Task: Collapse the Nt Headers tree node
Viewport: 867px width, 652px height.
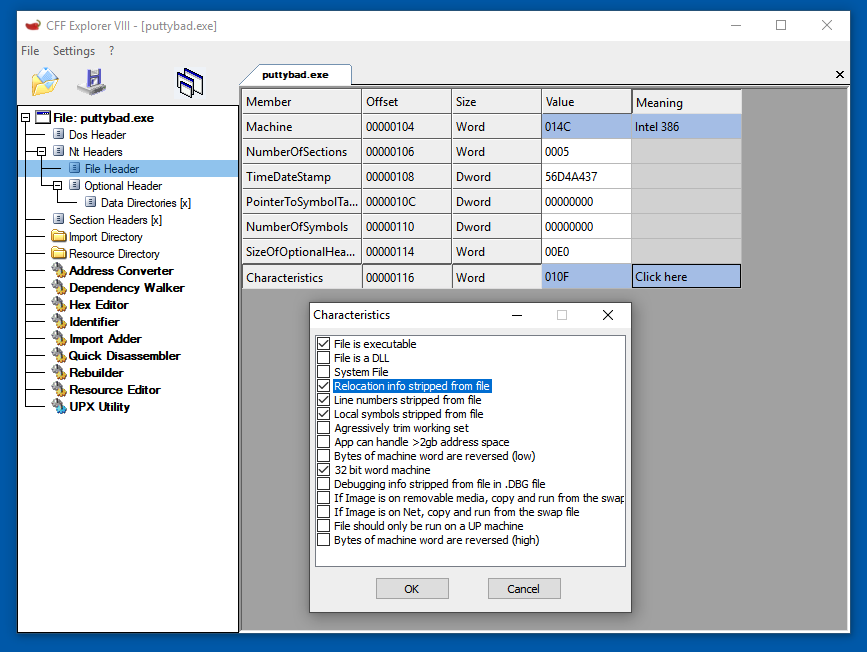Action: tap(41, 151)
